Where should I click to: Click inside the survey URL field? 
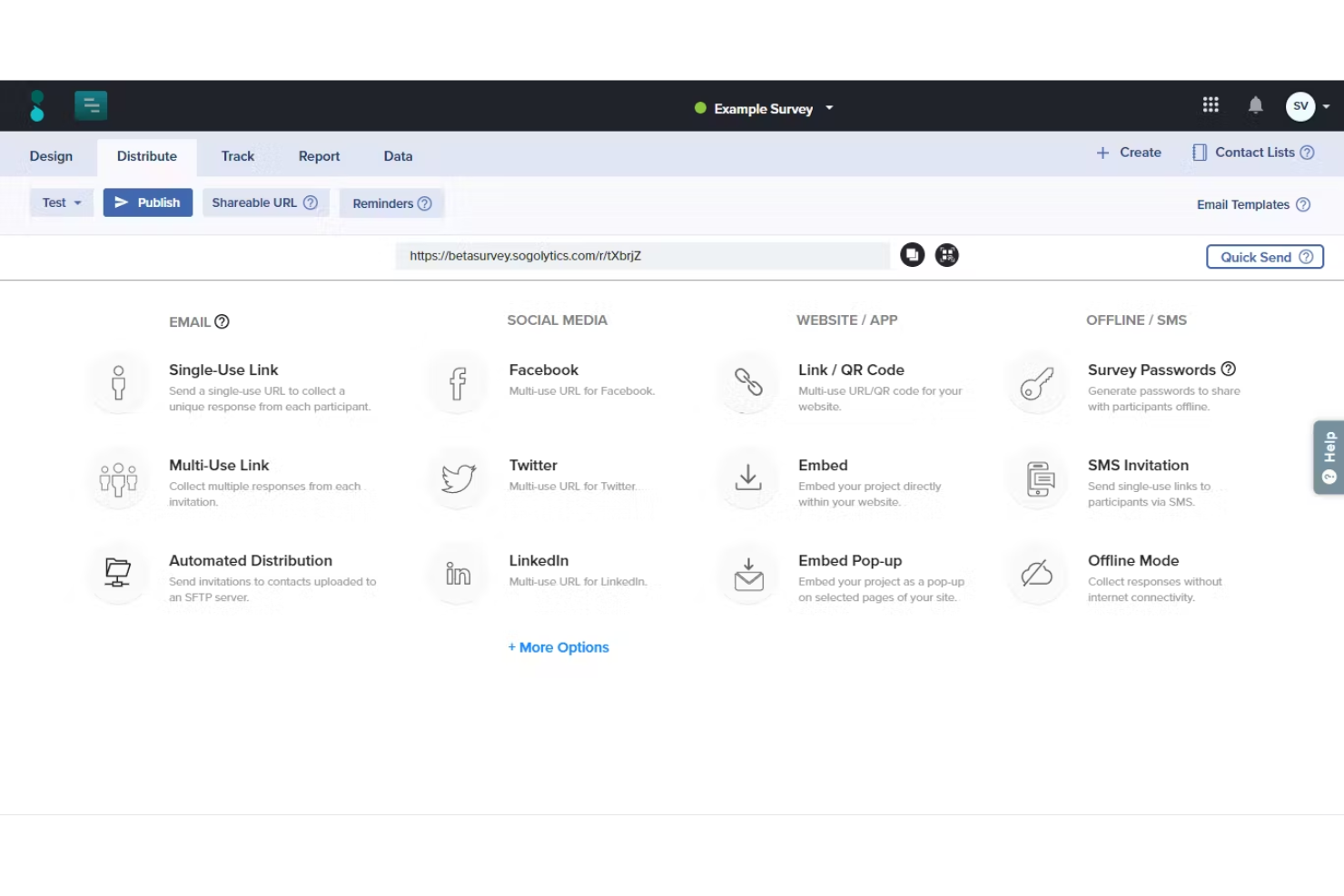[x=641, y=255]
